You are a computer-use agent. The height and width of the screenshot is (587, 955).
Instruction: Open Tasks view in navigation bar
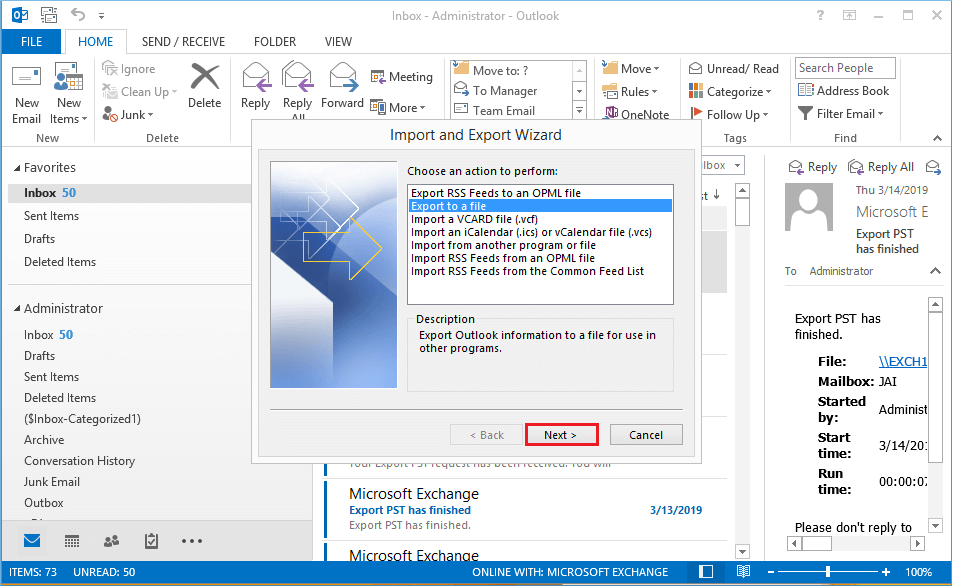pos(151,541)
